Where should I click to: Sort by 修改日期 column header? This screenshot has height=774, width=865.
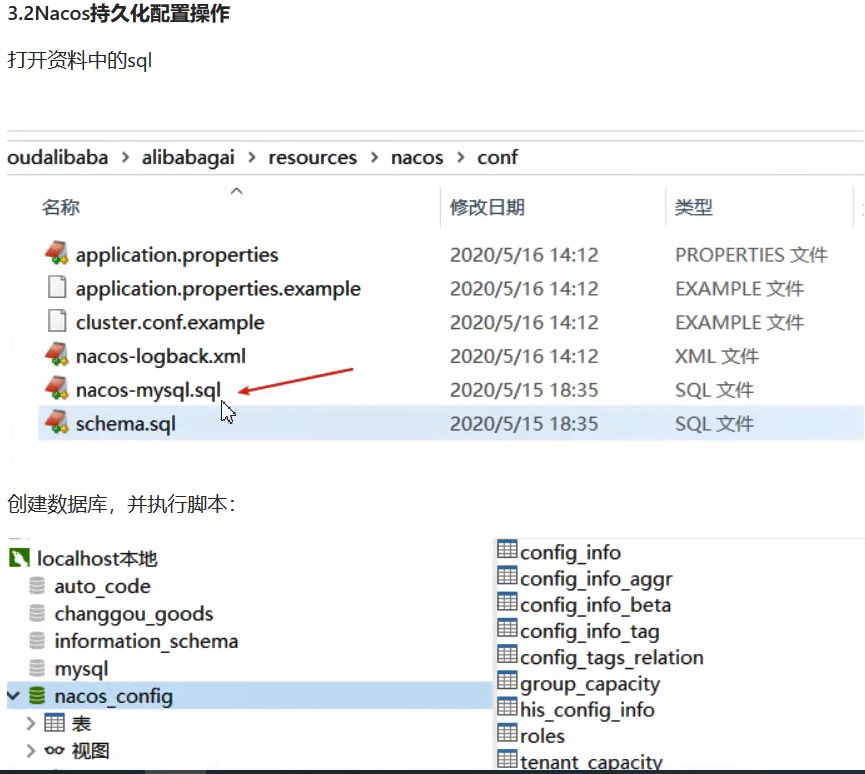tap(487, 207)
